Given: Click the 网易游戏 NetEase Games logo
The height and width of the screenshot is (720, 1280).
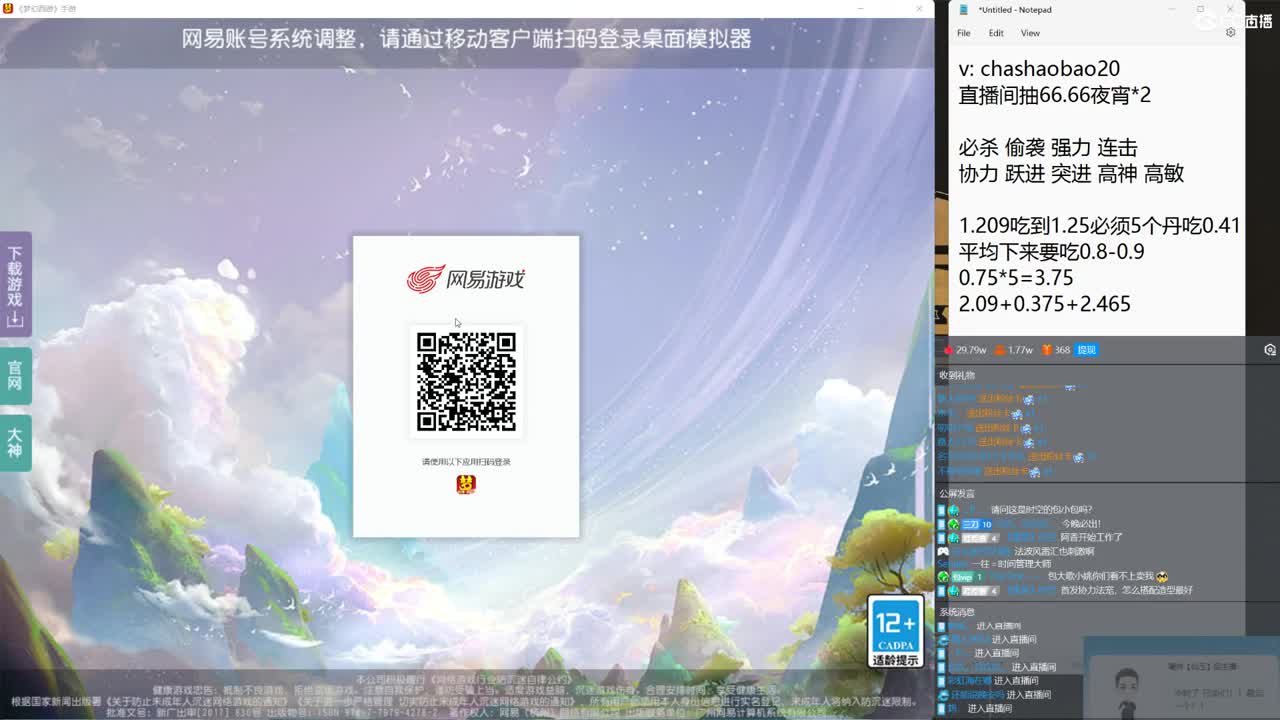Looking at the screenshot, I should pos(466,279).
